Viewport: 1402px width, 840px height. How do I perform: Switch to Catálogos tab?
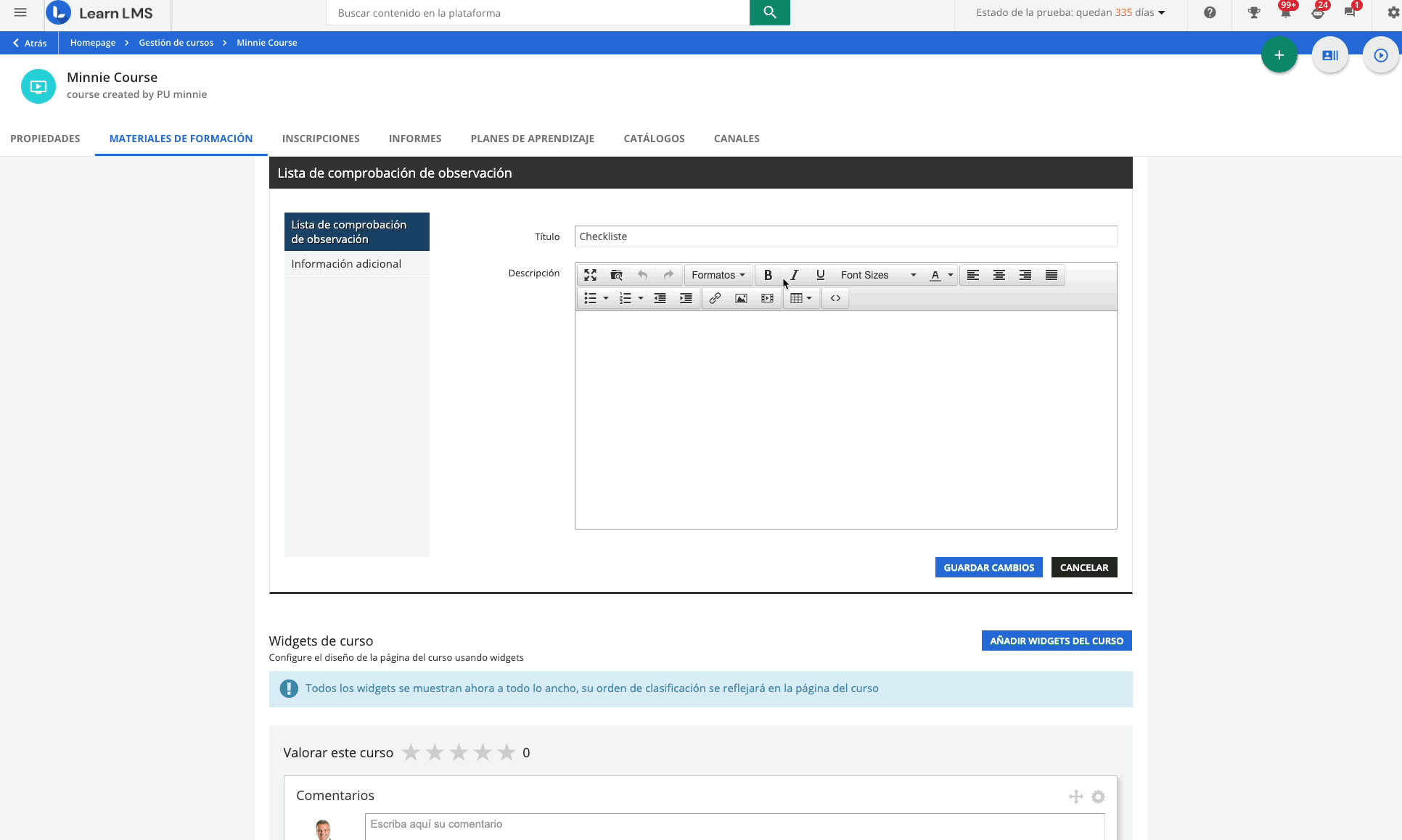tap(654, 139)
